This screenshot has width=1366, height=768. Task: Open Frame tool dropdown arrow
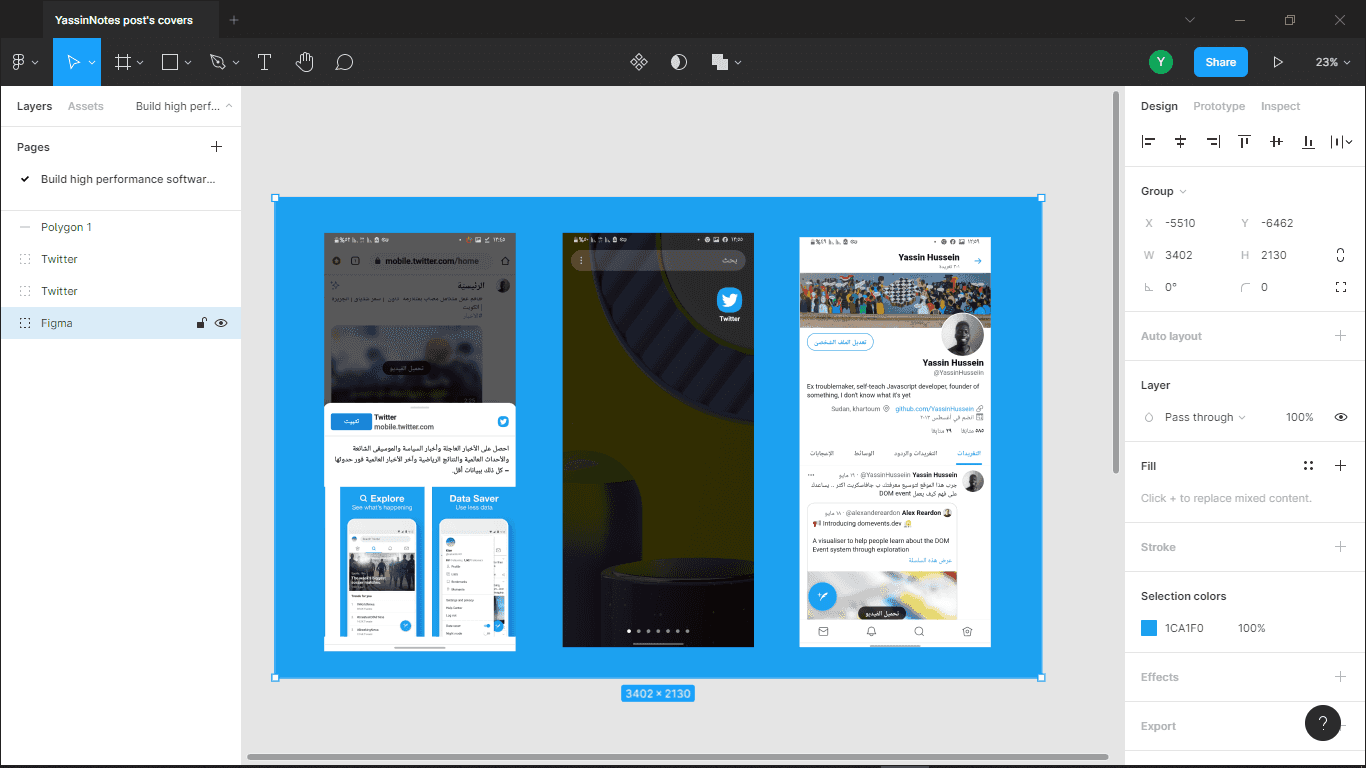(140, 62)
